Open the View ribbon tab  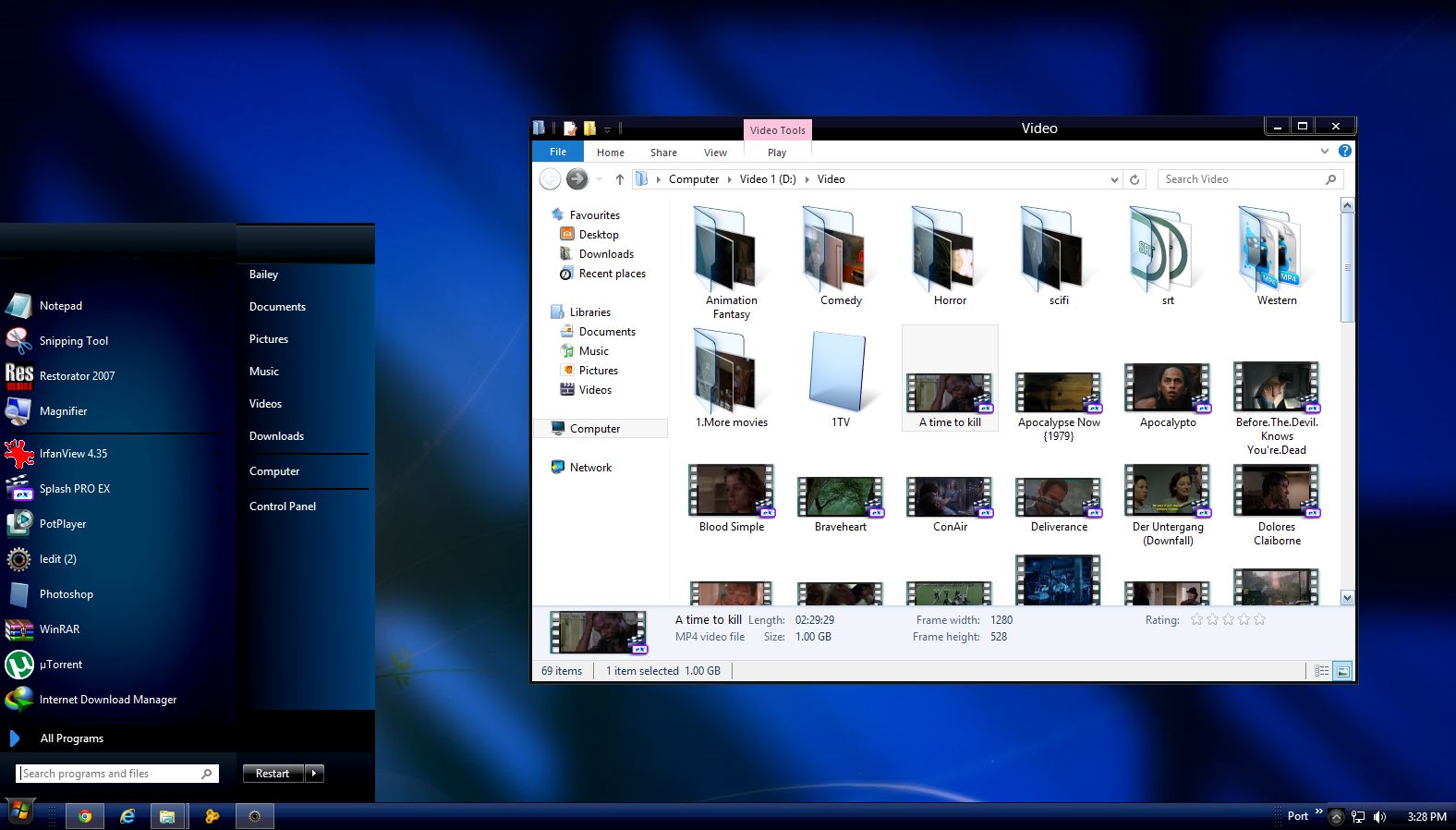coord(715,153)
